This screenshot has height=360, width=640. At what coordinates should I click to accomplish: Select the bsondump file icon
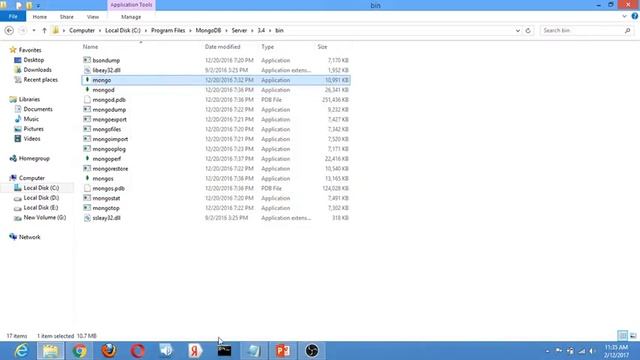(87, 60)
